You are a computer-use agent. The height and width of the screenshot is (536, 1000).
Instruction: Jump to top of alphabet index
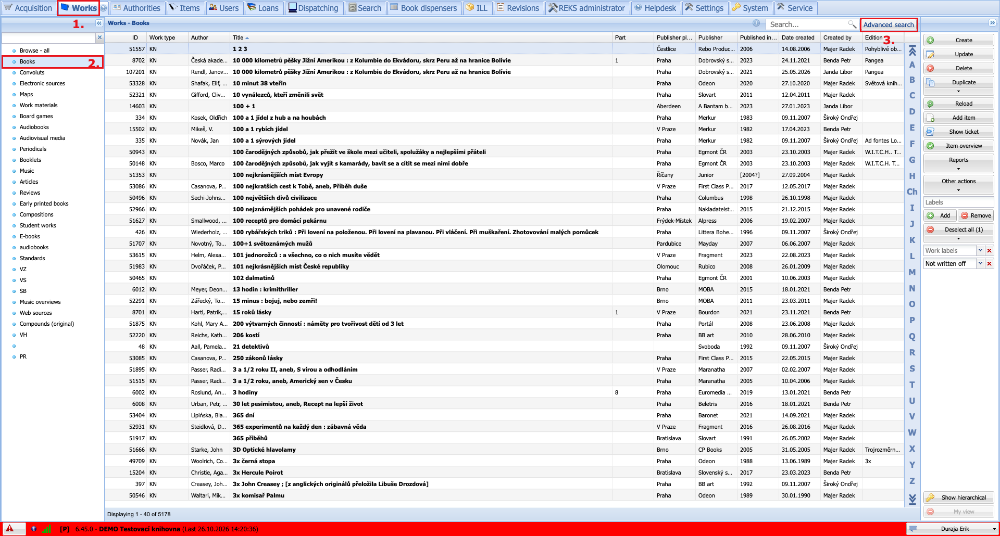(912, 50)
